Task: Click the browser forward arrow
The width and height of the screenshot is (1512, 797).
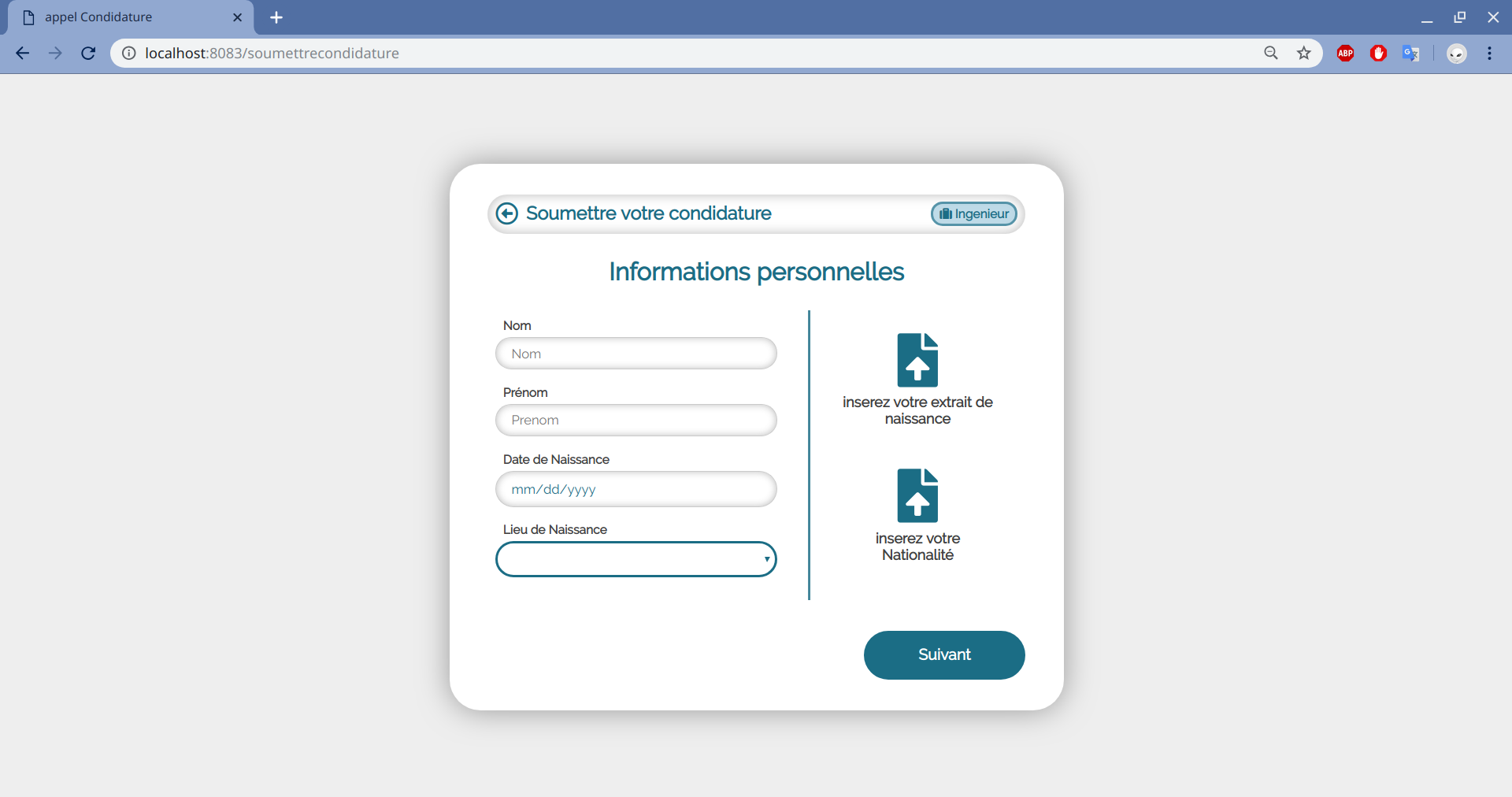Action: click(55, 53)
